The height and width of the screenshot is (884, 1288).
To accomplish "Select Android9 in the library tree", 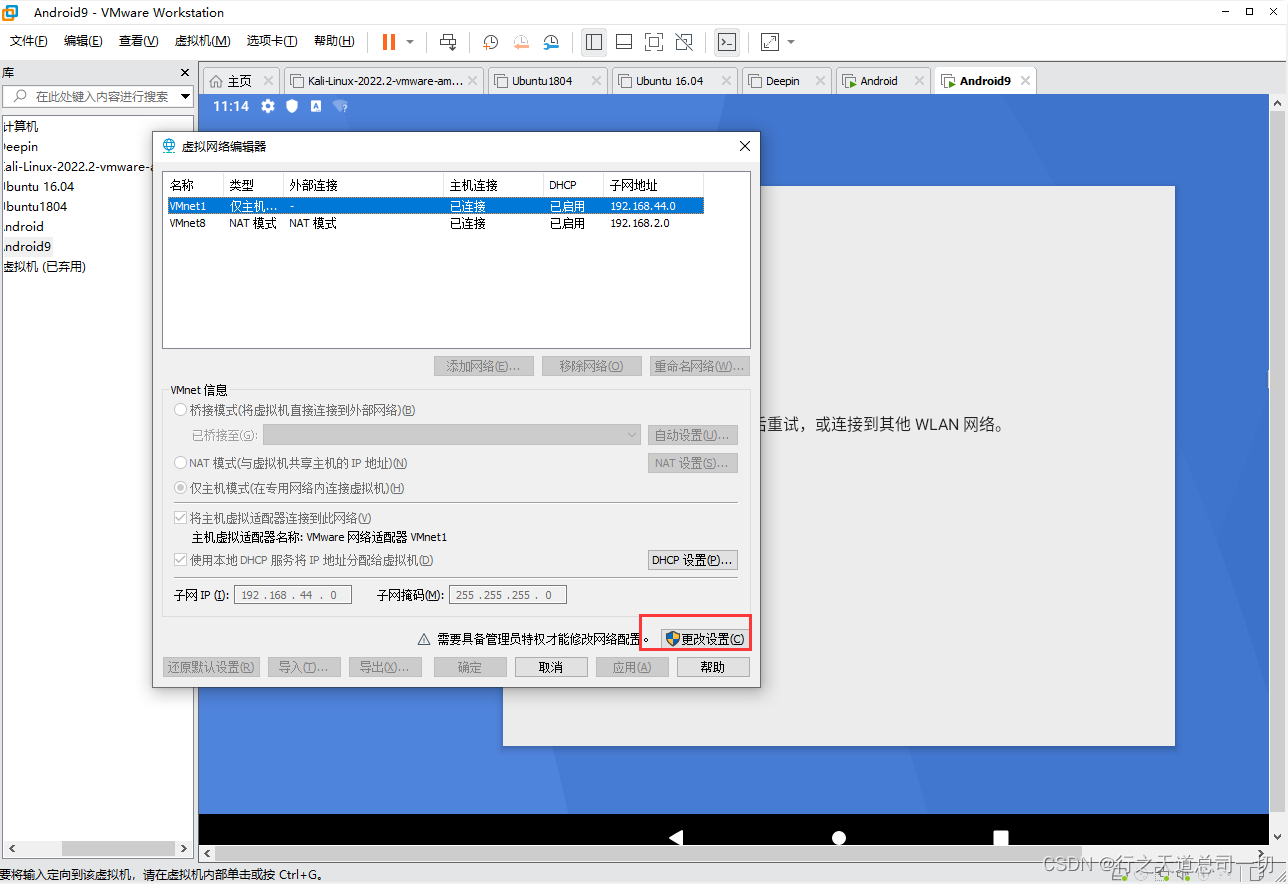I will tap(26, 247).
